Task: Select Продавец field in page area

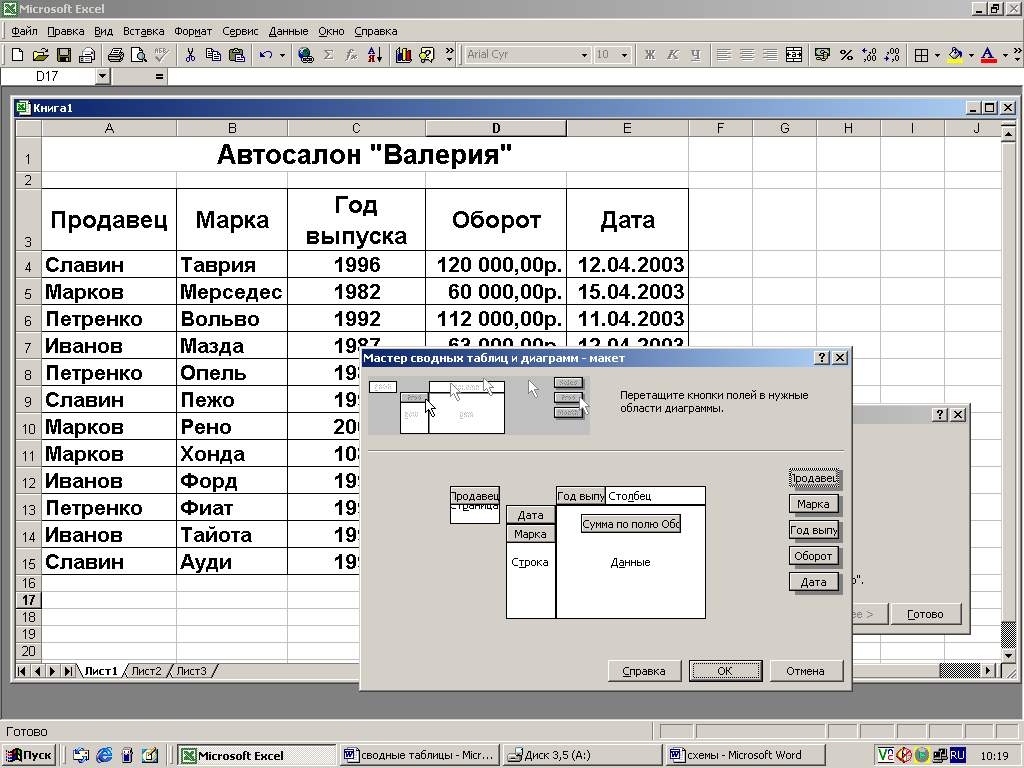Action: (475, 496)
